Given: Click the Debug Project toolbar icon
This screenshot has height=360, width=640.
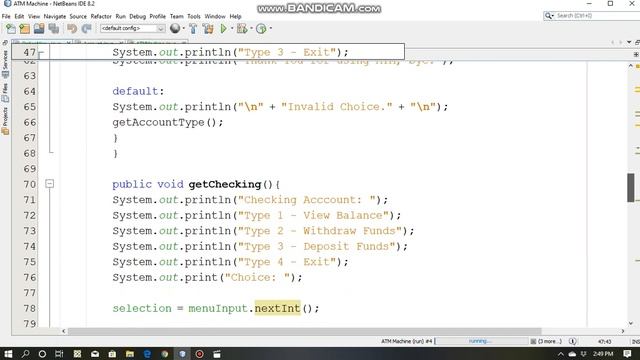Looking at the screenshot, I should [x=242, y=29].
